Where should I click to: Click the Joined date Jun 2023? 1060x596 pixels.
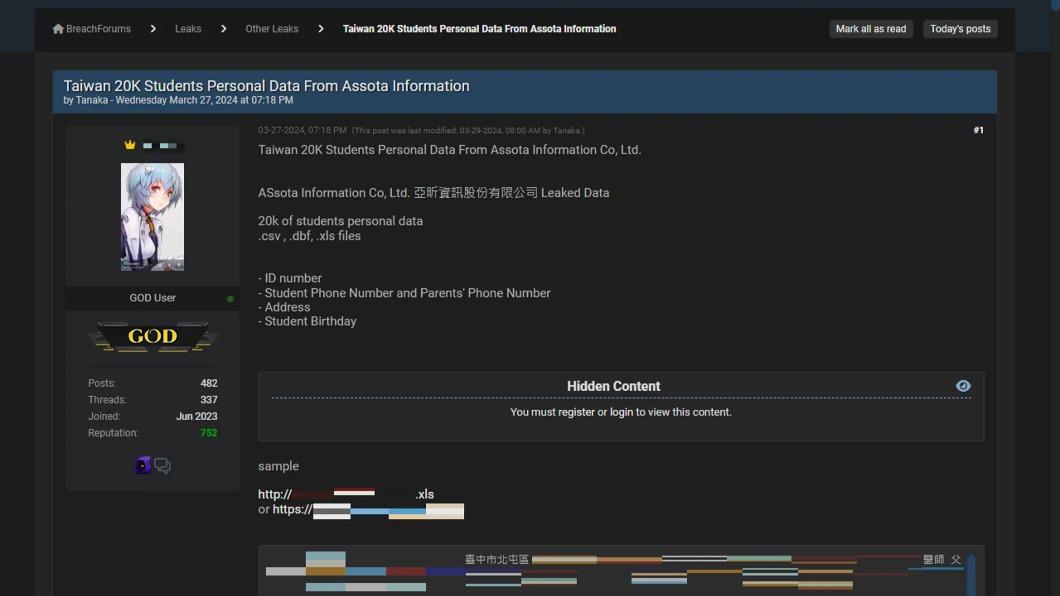pos(197,416)
